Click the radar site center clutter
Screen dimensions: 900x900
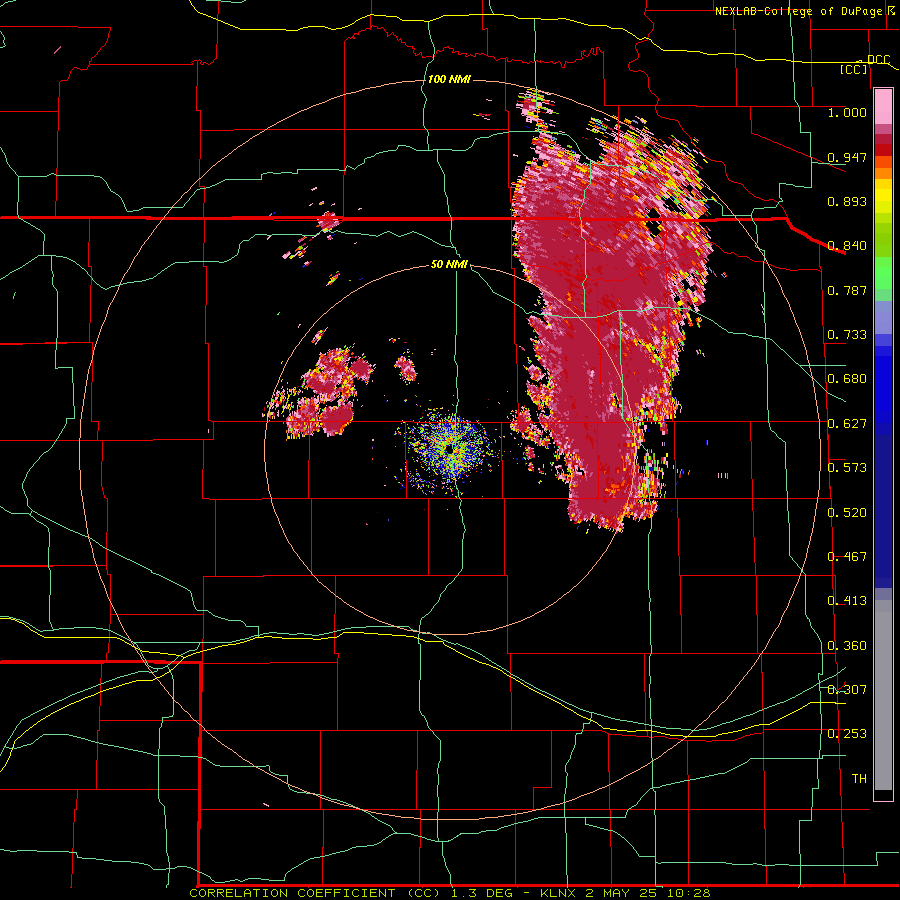451,451
